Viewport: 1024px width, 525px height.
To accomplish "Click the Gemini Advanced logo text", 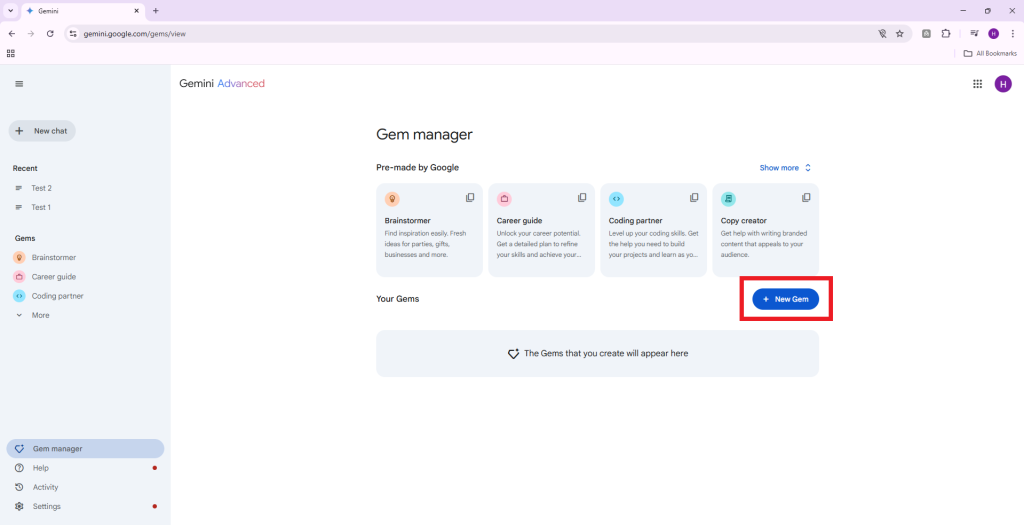I will [x=222, y=84].
